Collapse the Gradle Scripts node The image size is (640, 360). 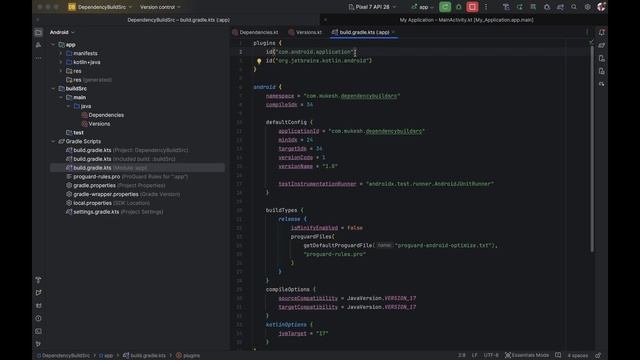(x=53, y=141)
